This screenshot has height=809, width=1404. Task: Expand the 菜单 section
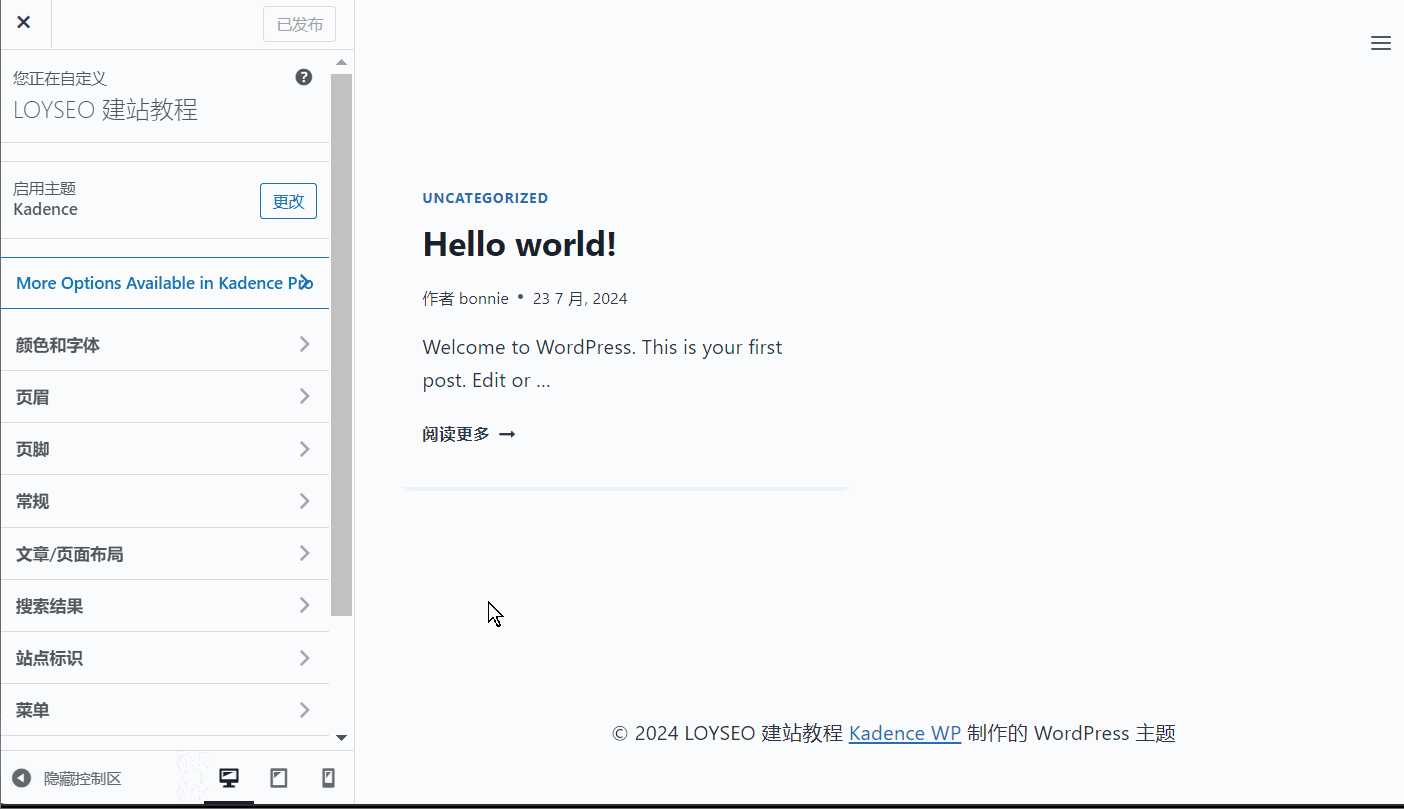click(165, 710)
